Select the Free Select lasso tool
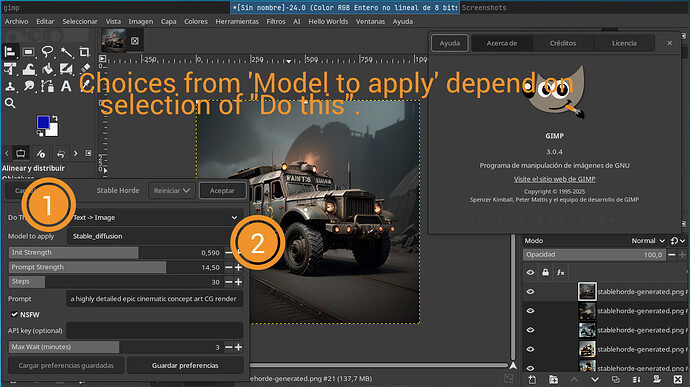690x387 pixels. point(47,52)
